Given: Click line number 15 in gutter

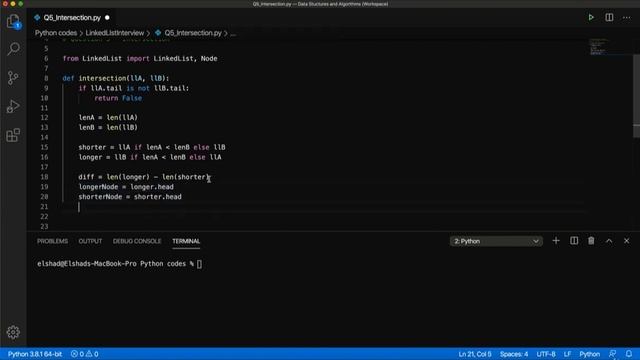Looking at the screenshot, I should [x=44, y=147].
